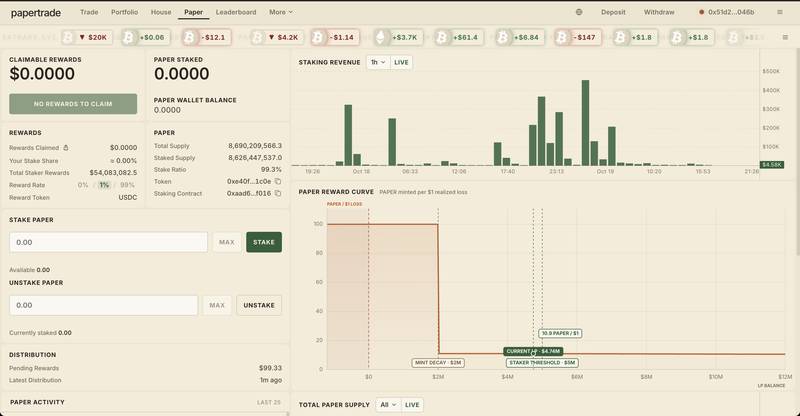Click the papertrade logo
Screen dimensions: 800x416
pyautogui.click(x=36, y=13)
